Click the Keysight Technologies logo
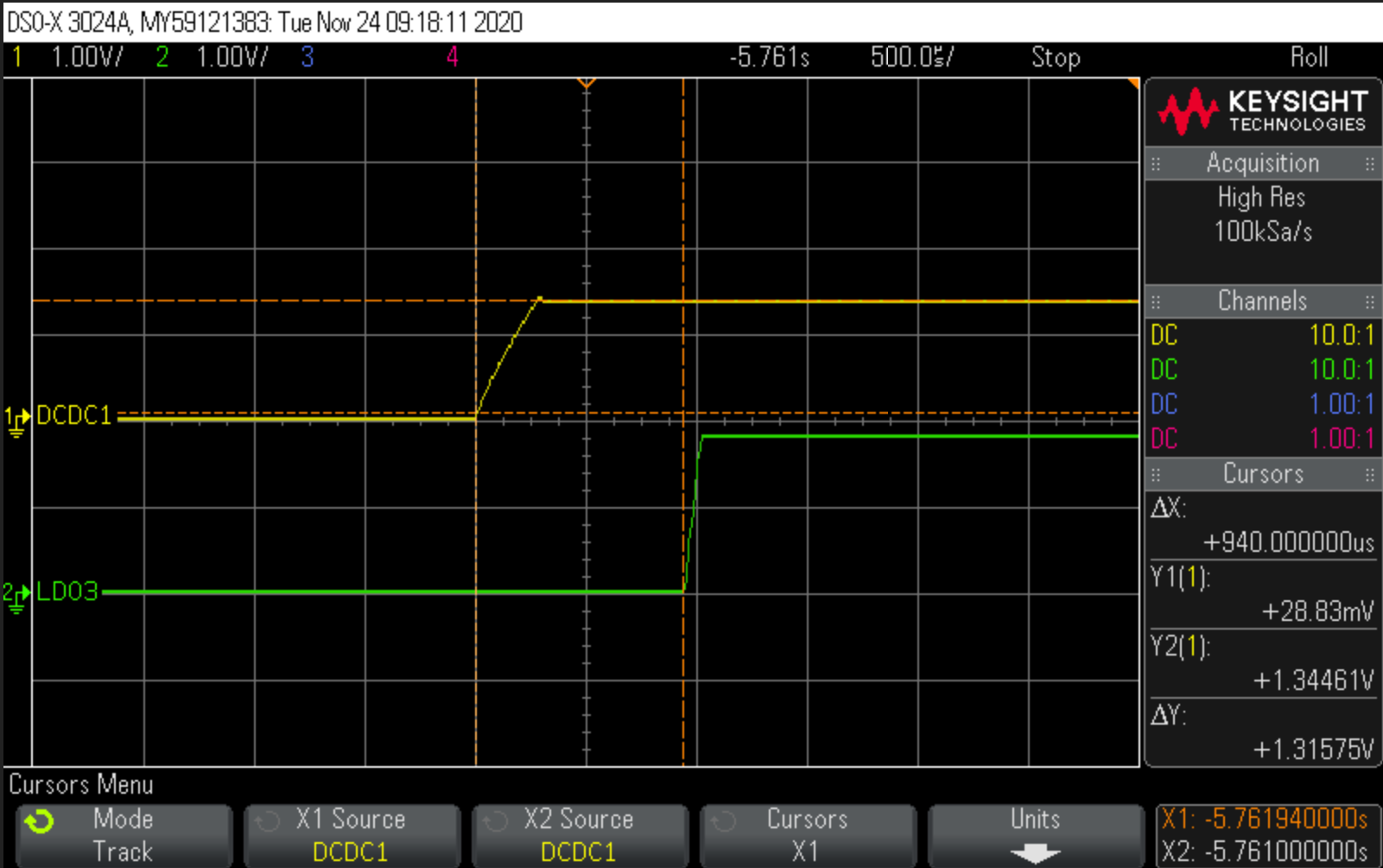 pyautogui.click(x=1263, y=112)
